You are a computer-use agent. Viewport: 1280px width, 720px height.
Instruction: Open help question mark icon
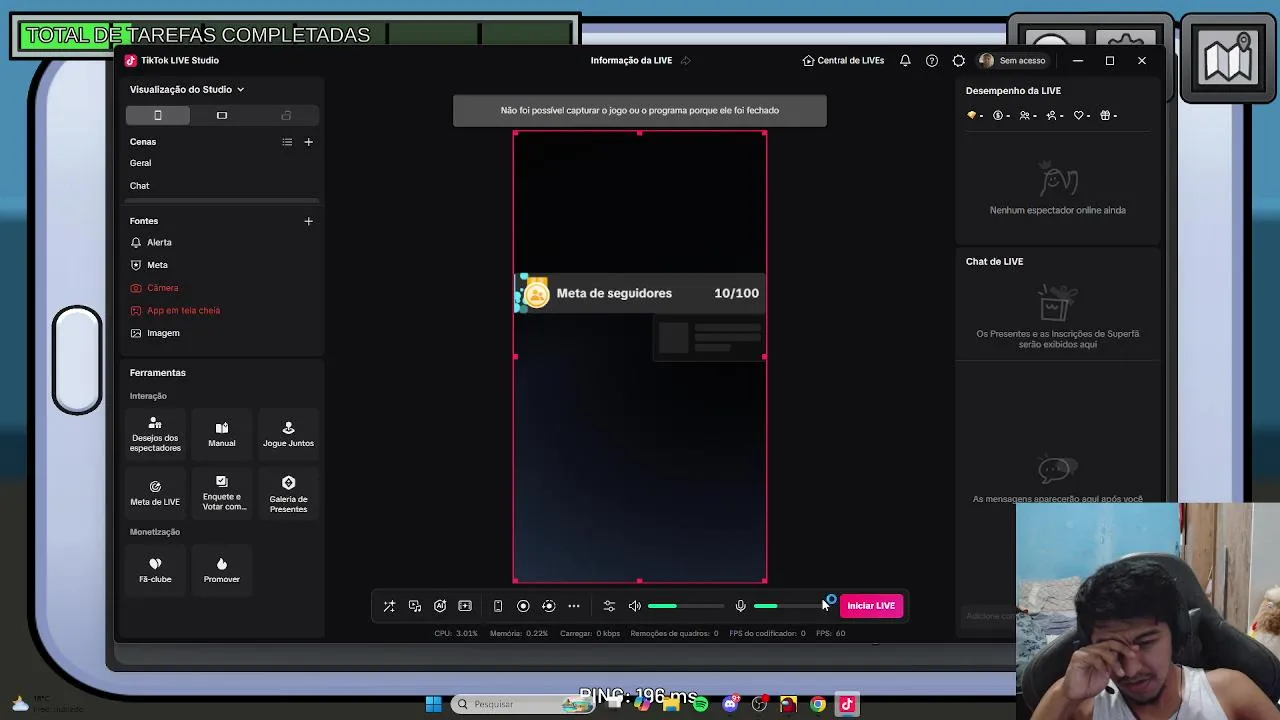pos(932,60)
